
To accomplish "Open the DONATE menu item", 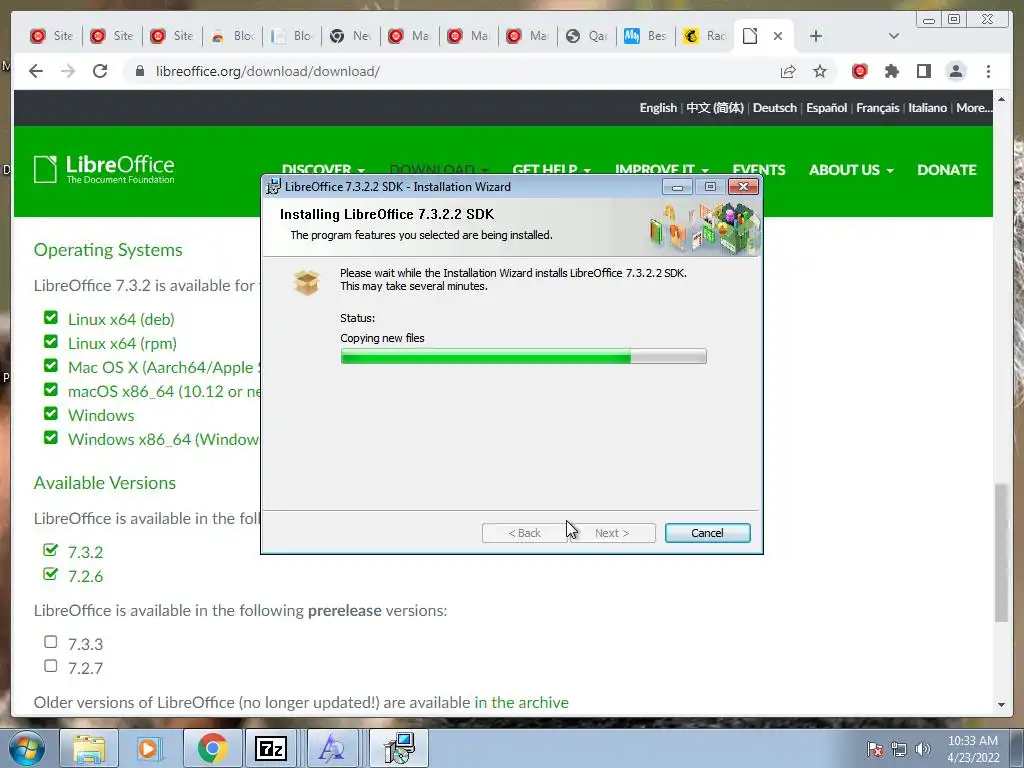I will 946,170.
